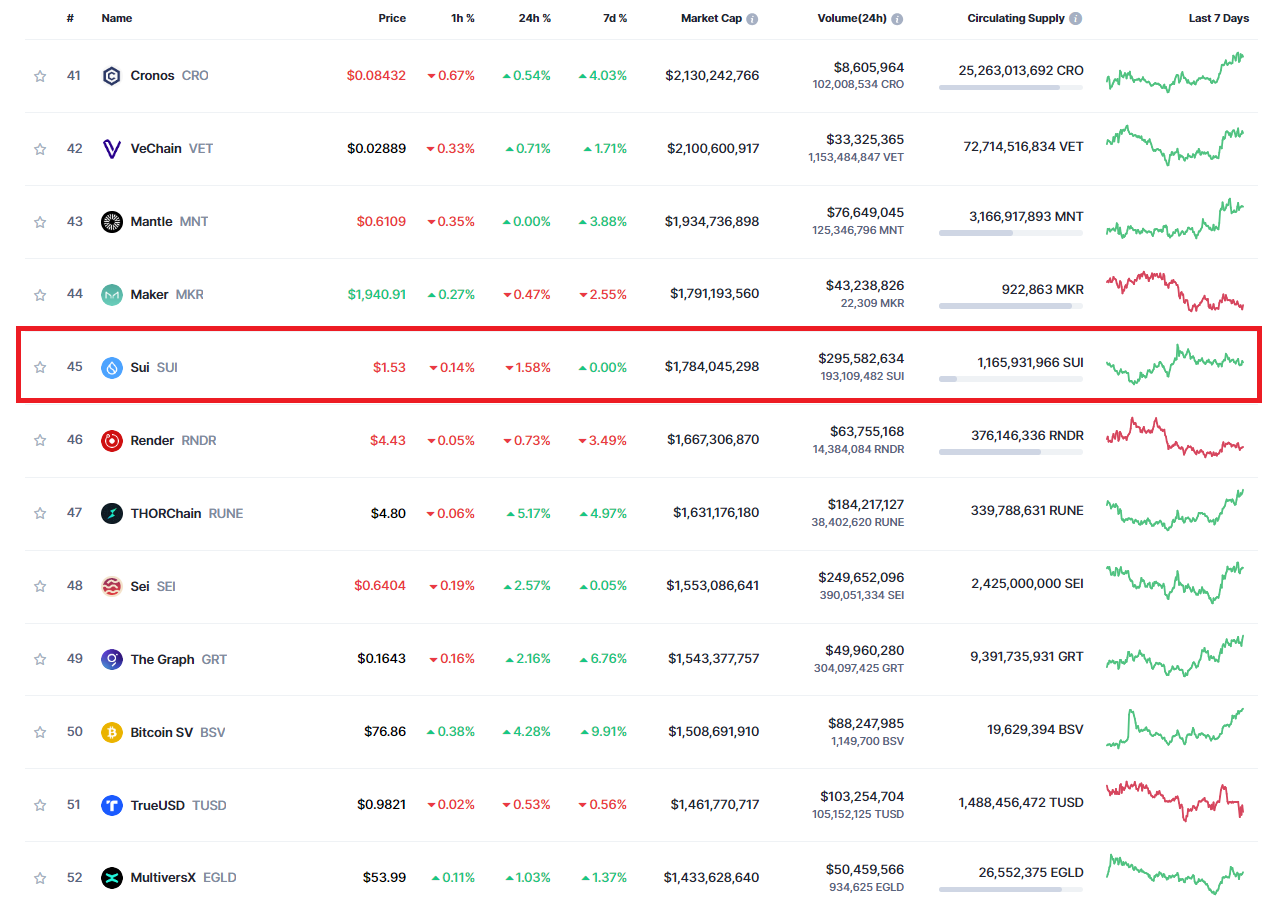1273x901 pixels.
Task: Click the Cronos coin logo icon
Action: click(112, 76)
